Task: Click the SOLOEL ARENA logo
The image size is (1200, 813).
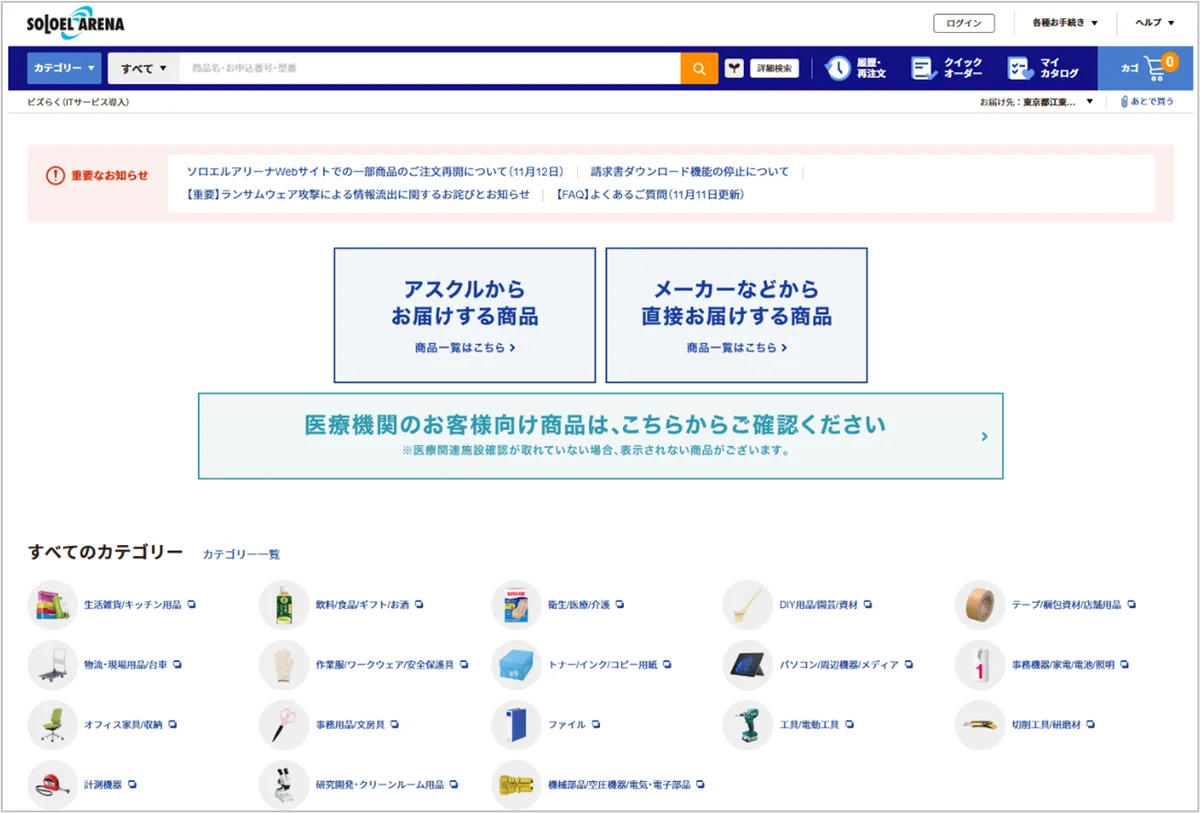Action: click(x=75, y=22)
